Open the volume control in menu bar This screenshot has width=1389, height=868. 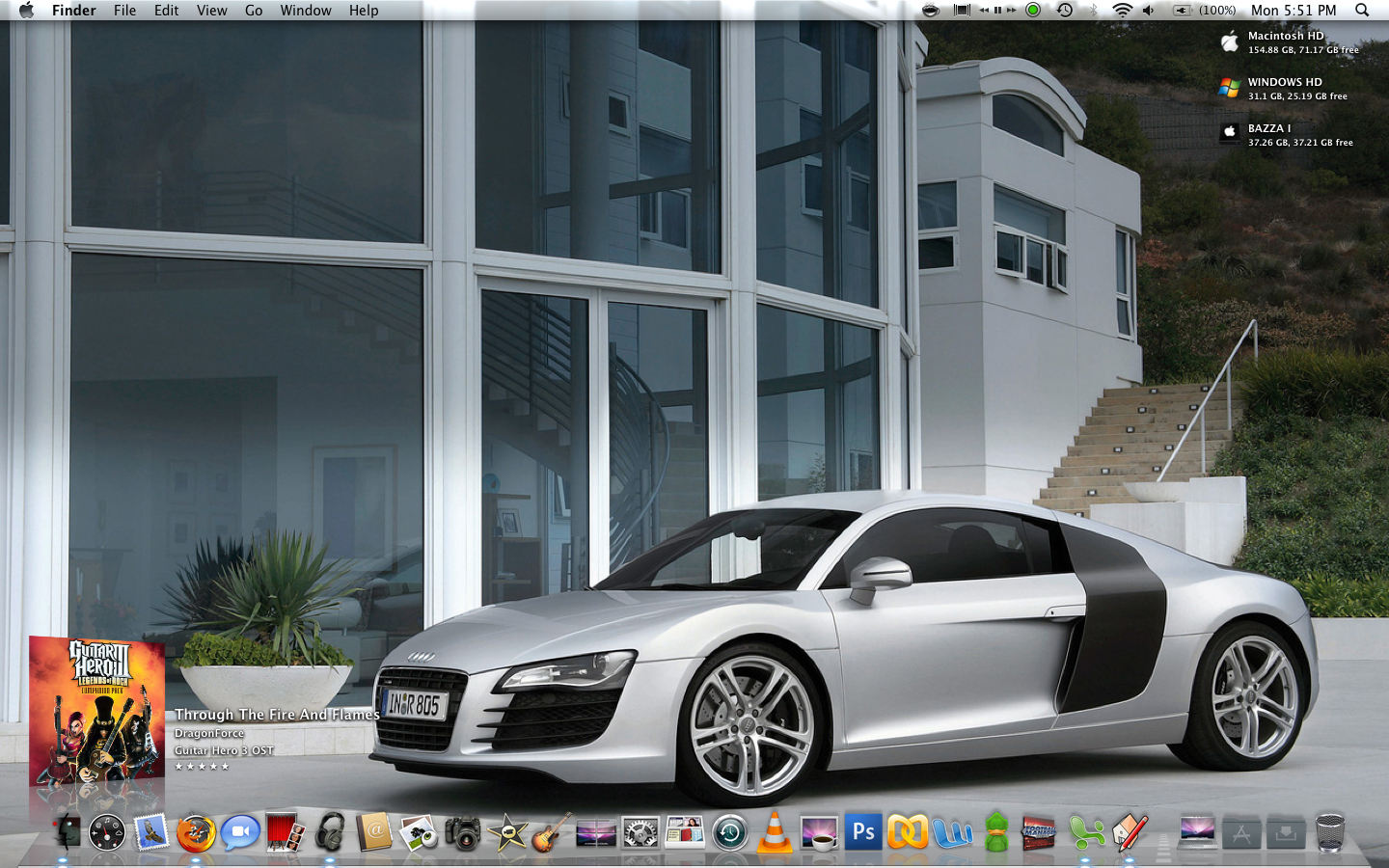(x=1149, y=10)
